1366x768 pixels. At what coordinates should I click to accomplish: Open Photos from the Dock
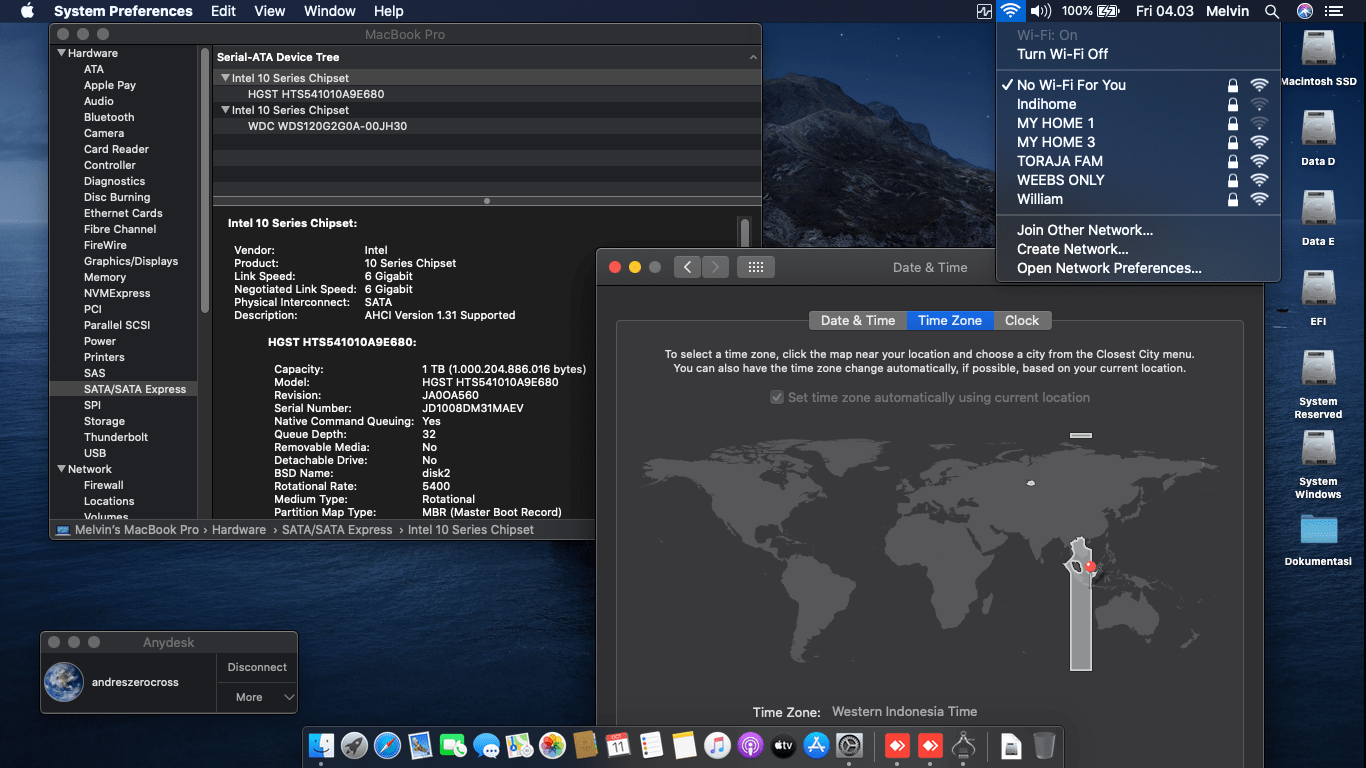(552, 745)
